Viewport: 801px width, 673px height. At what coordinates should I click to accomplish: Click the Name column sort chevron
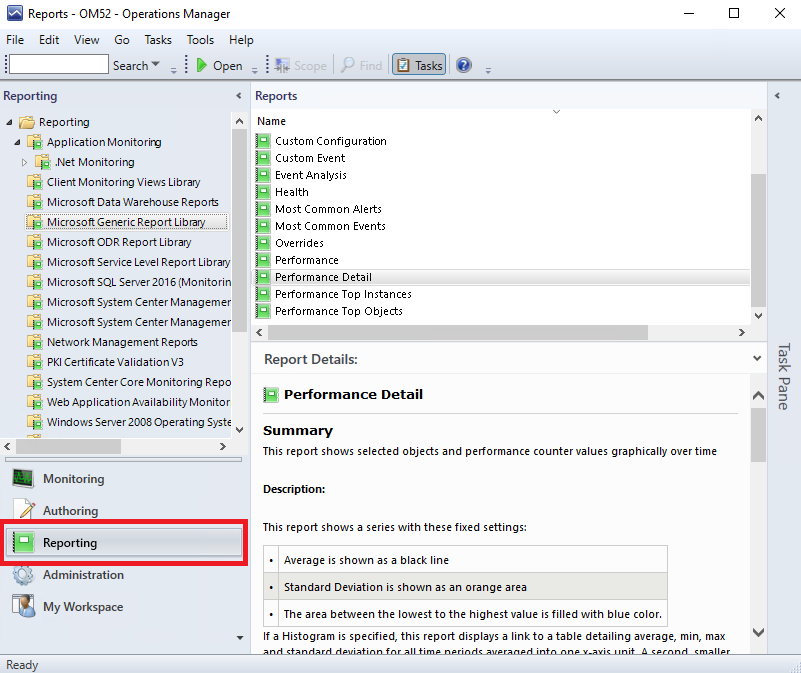tap(556, 111)
